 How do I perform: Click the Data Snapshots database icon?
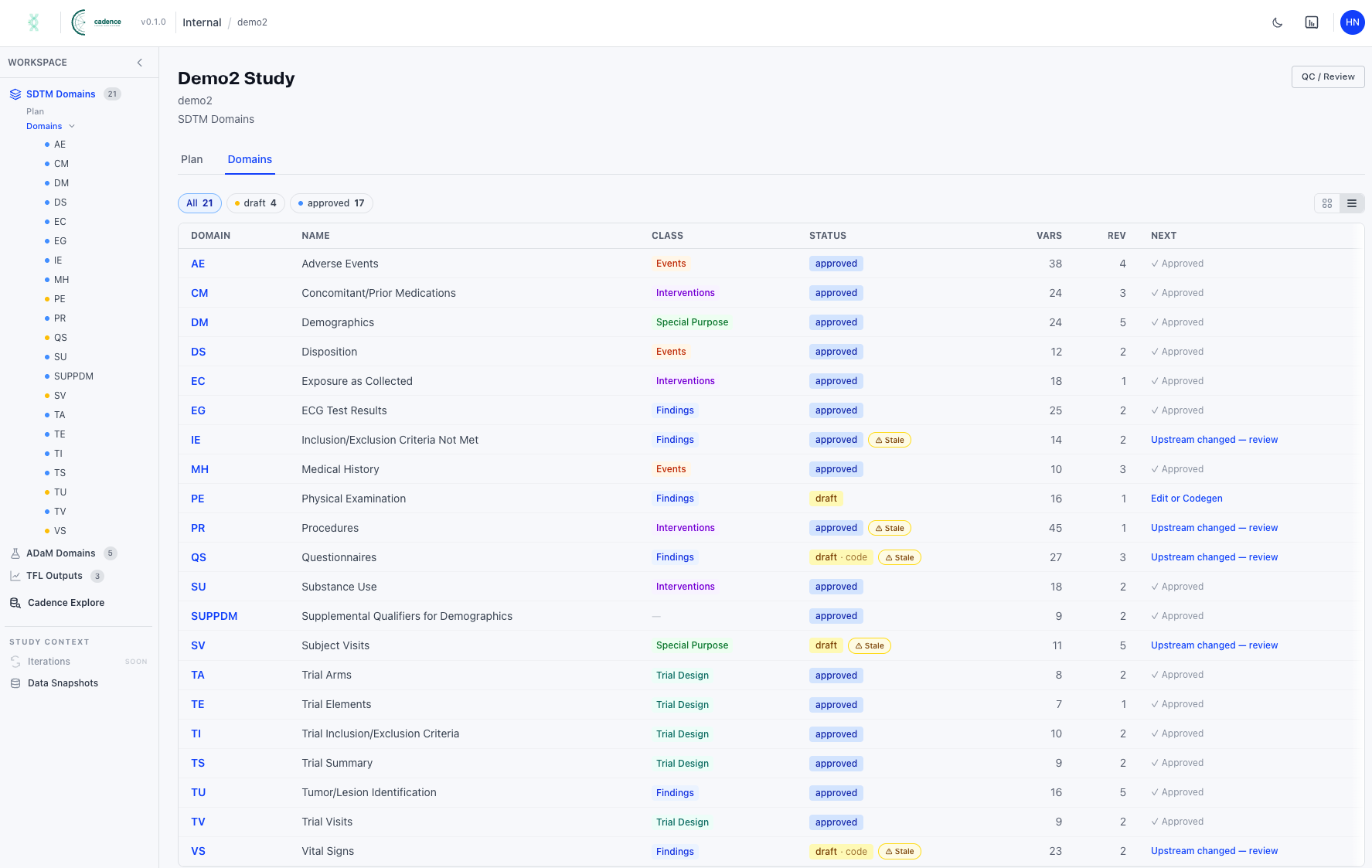click(x=15, y=683)
